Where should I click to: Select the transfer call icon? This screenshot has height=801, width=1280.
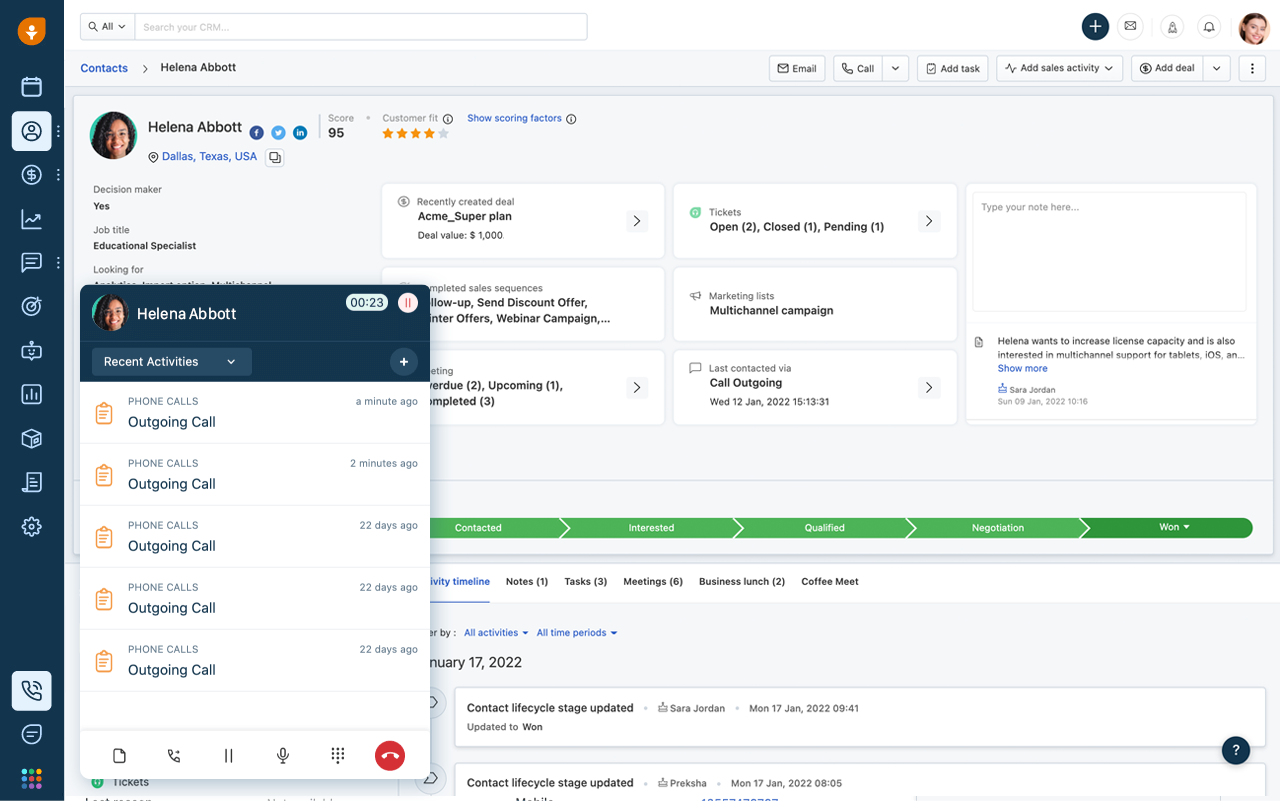coord(173,756)
